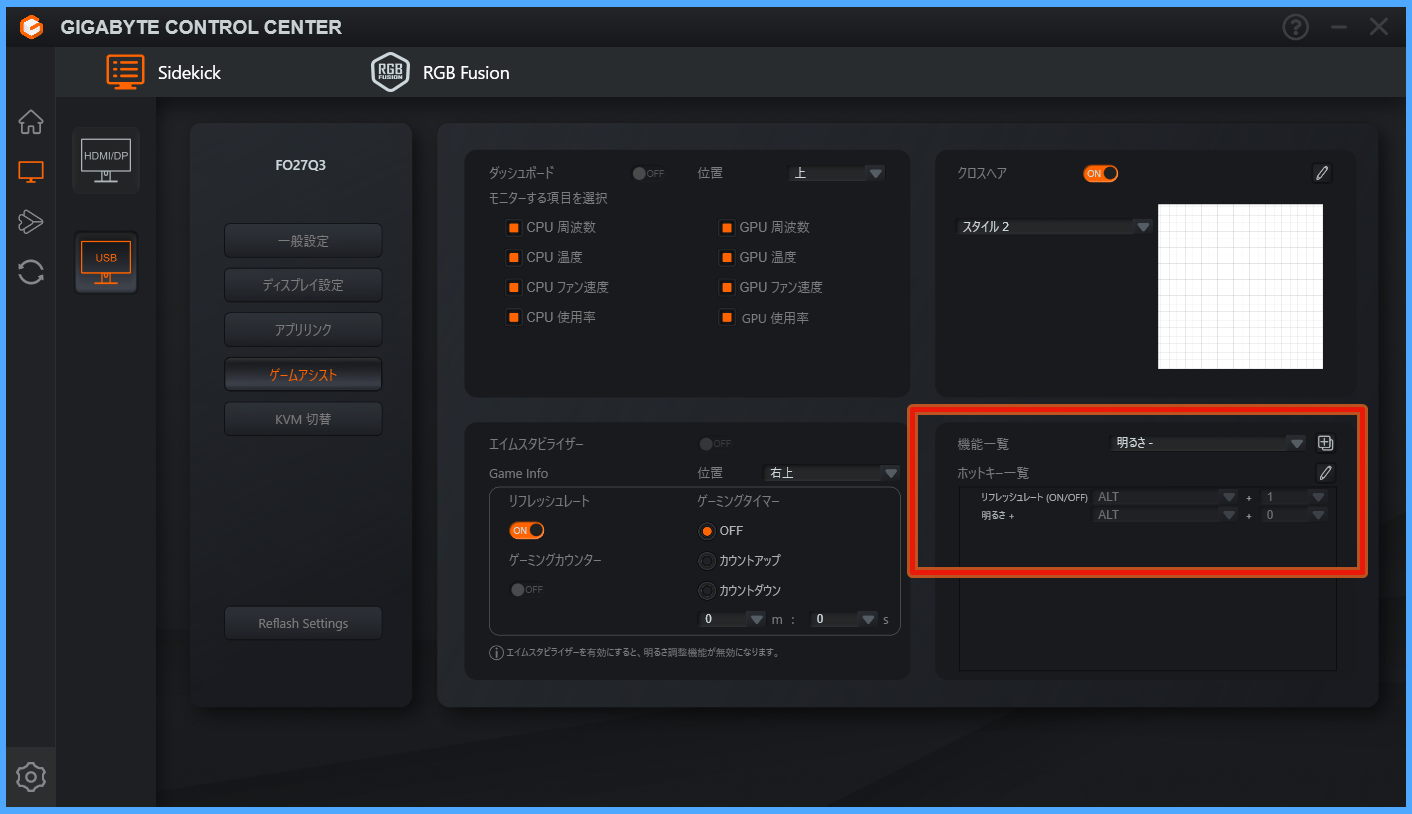Click the Gigabyte logo icon

[32, 27]
